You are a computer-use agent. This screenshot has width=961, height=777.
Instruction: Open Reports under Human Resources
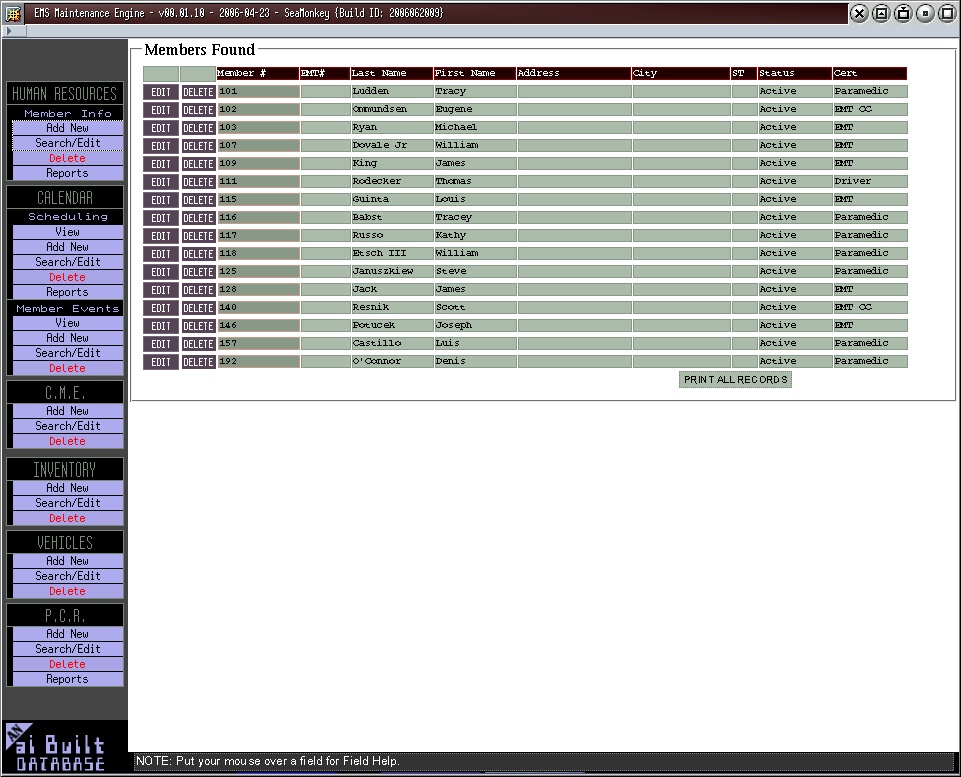point(67,173)
